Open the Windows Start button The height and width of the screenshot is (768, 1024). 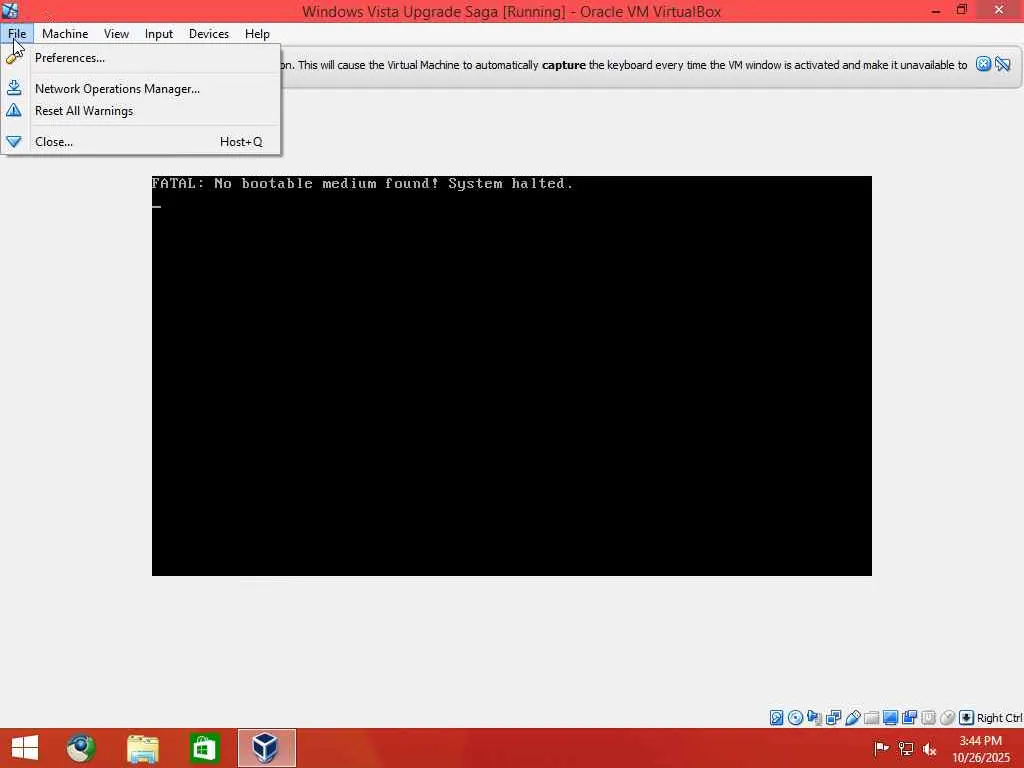pyautogui.click(x=24, y=748)
